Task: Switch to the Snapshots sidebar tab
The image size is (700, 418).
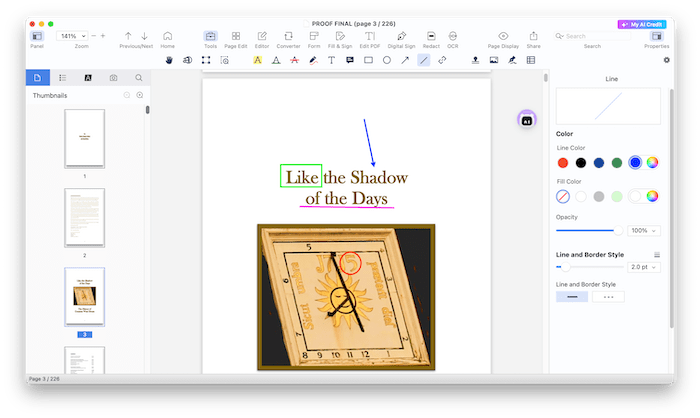Action: pos(113,78)
